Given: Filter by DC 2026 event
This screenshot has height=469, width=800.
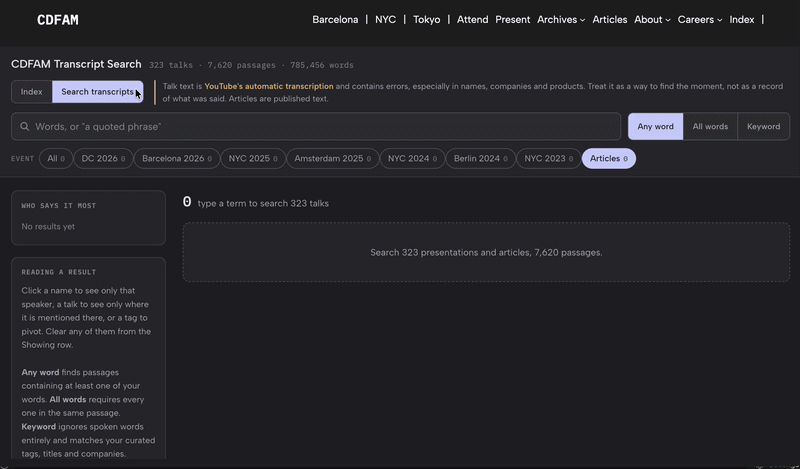Looking at the screenshot, I should [103, 159].
